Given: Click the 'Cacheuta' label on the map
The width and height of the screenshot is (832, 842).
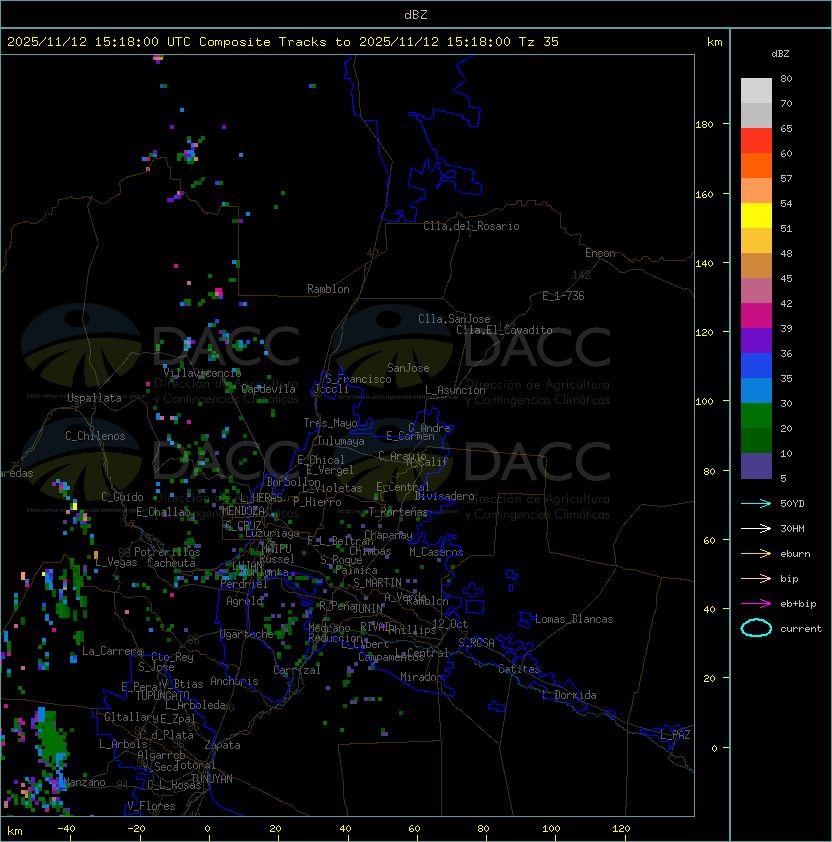Looking at the screenshot, I should [x=171, y=563].
